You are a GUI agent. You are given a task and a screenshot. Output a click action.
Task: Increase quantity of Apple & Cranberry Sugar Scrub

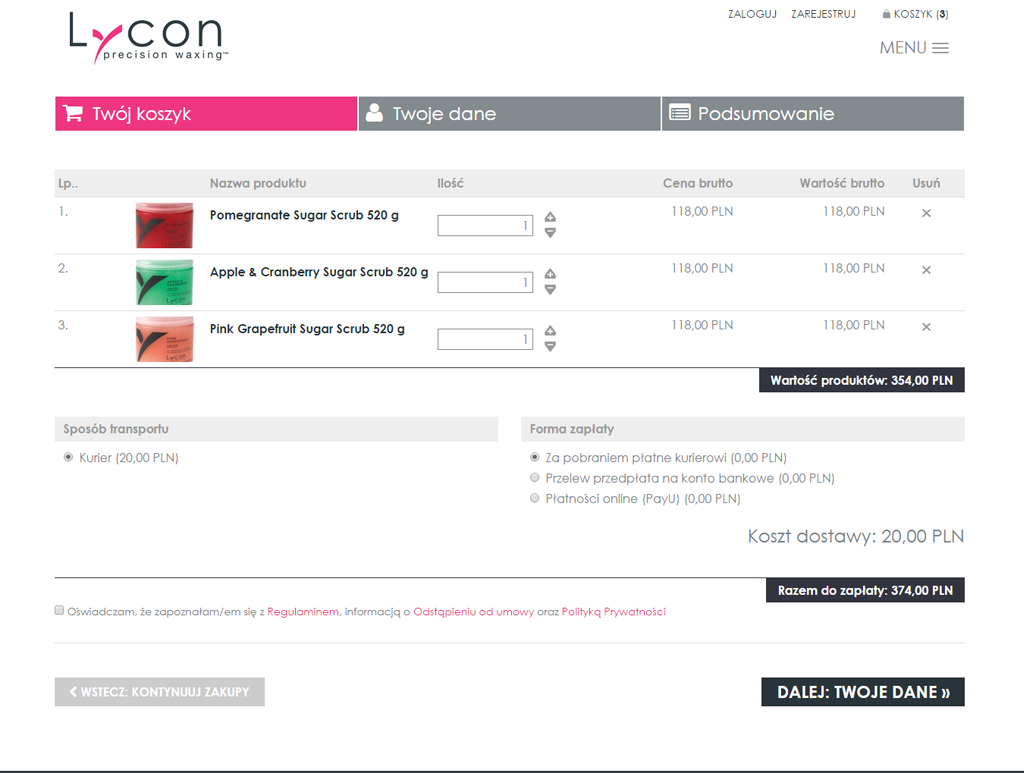click(551, 274)
